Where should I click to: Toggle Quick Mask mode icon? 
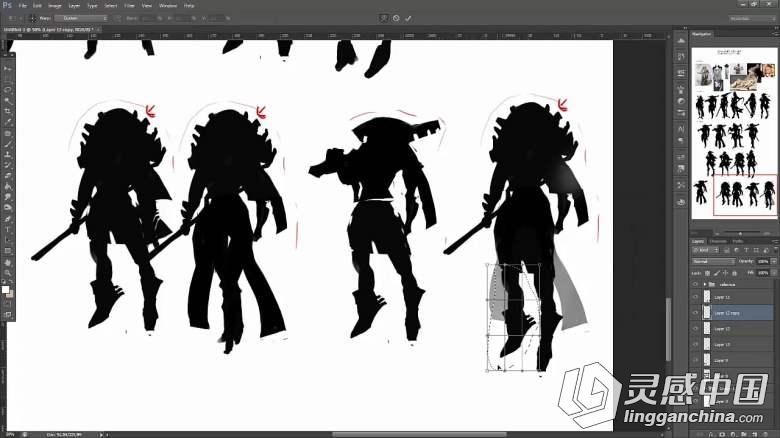7,304
